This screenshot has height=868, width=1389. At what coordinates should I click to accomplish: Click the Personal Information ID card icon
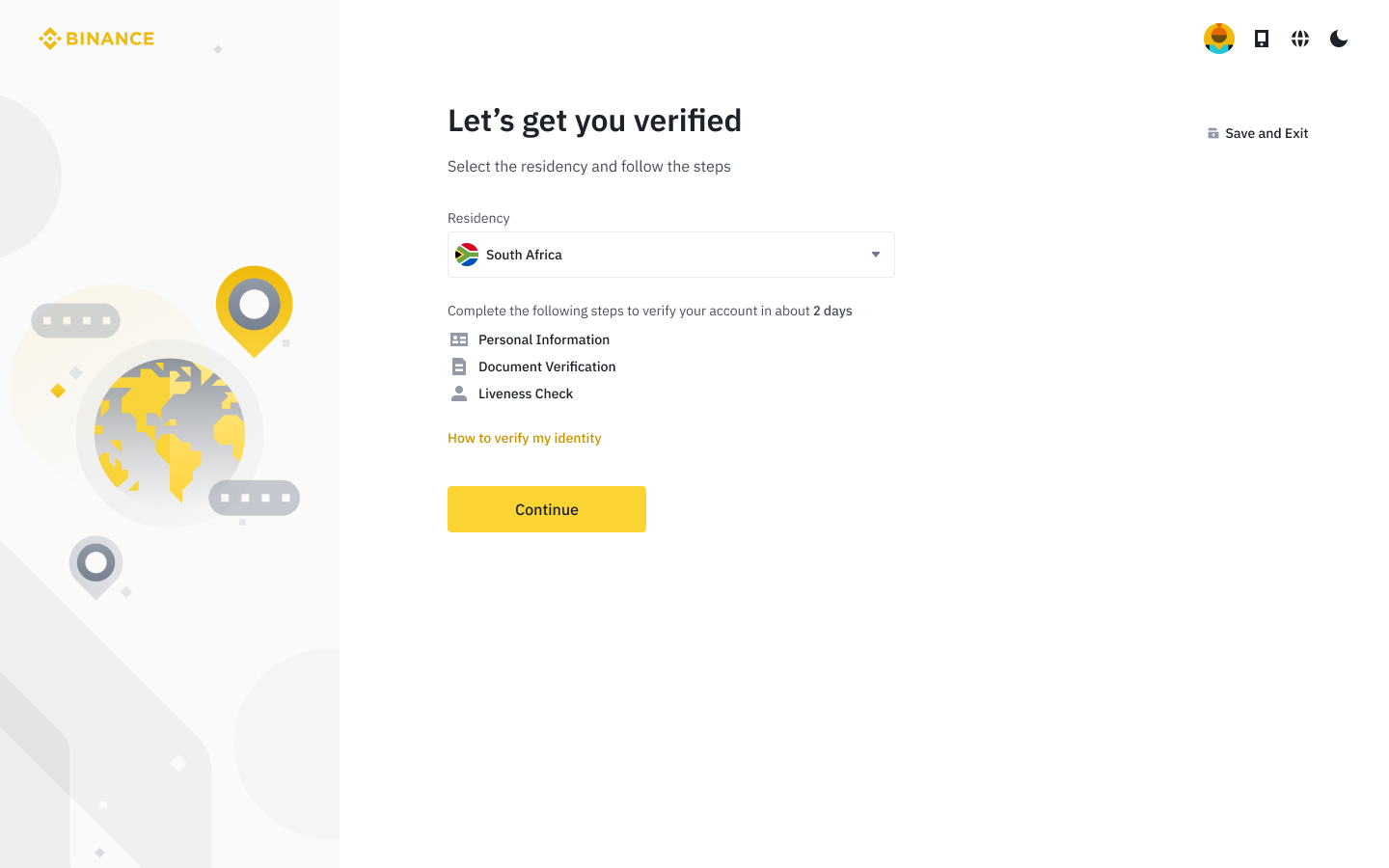tap(457, 339)
